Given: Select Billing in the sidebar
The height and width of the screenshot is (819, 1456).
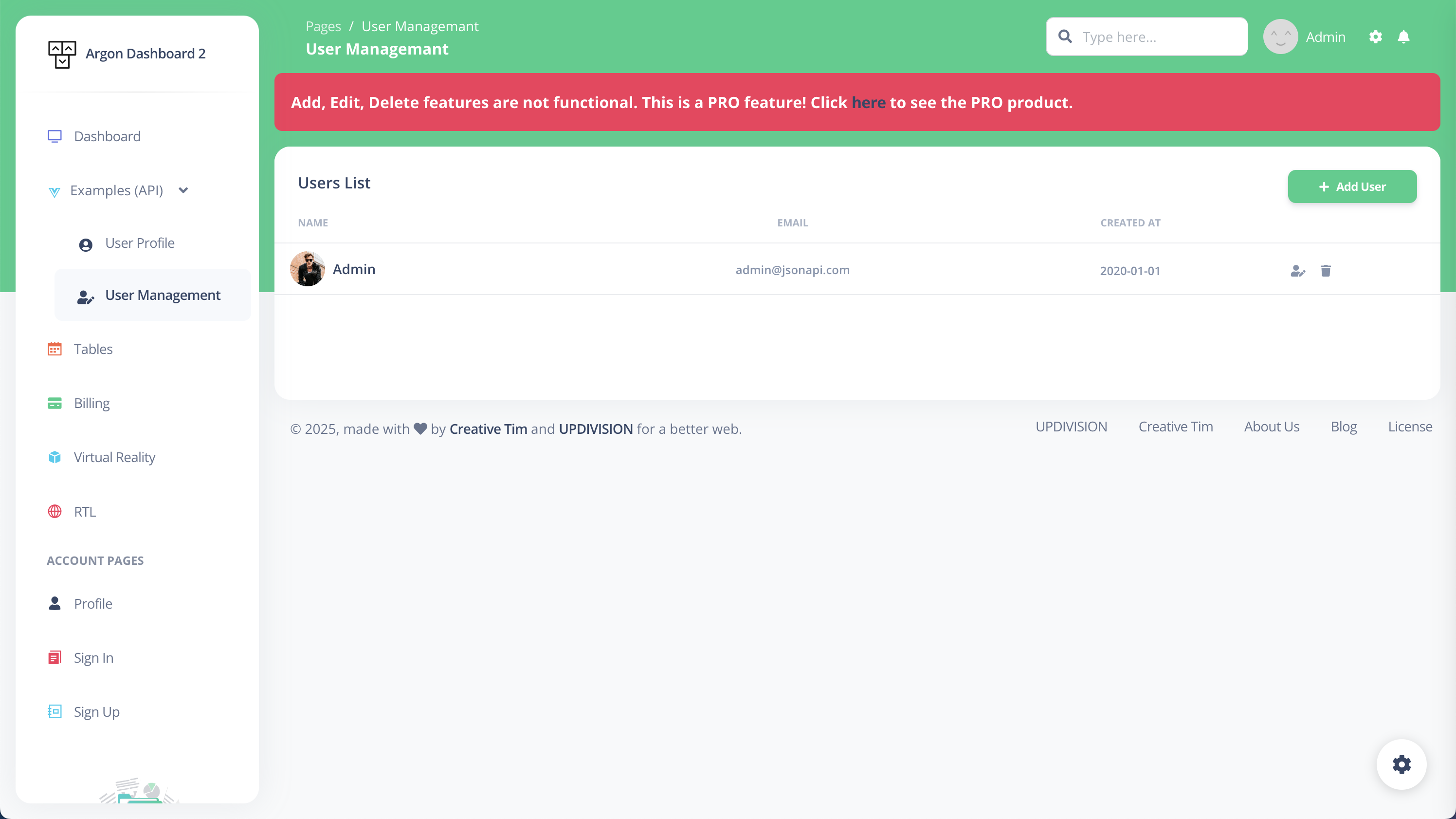Looking at the screenshot, I should (x=91, y=403).
